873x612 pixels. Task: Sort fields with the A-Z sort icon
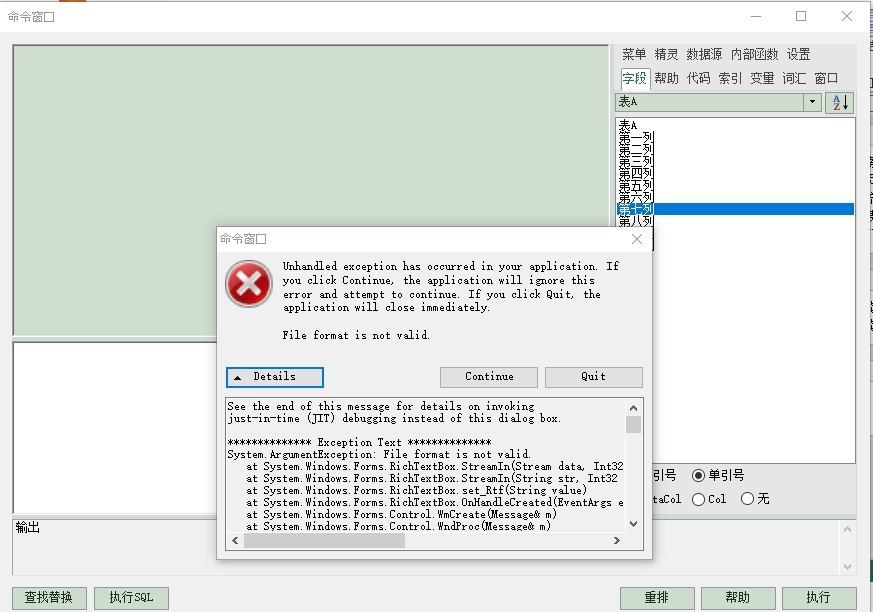[x=840, y=102]
